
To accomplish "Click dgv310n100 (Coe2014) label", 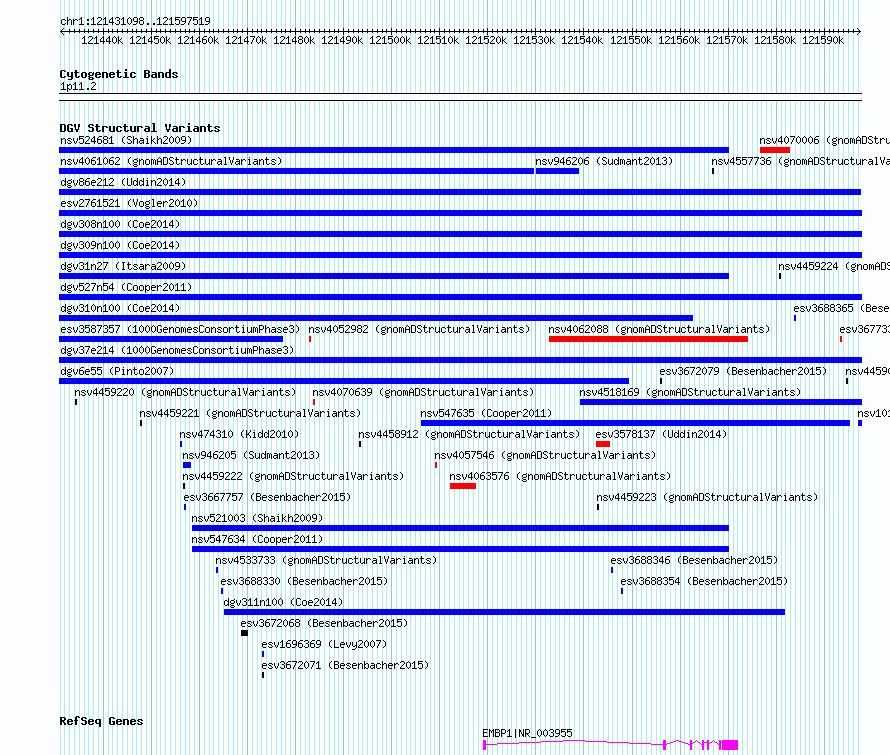I will coord(120,308).
